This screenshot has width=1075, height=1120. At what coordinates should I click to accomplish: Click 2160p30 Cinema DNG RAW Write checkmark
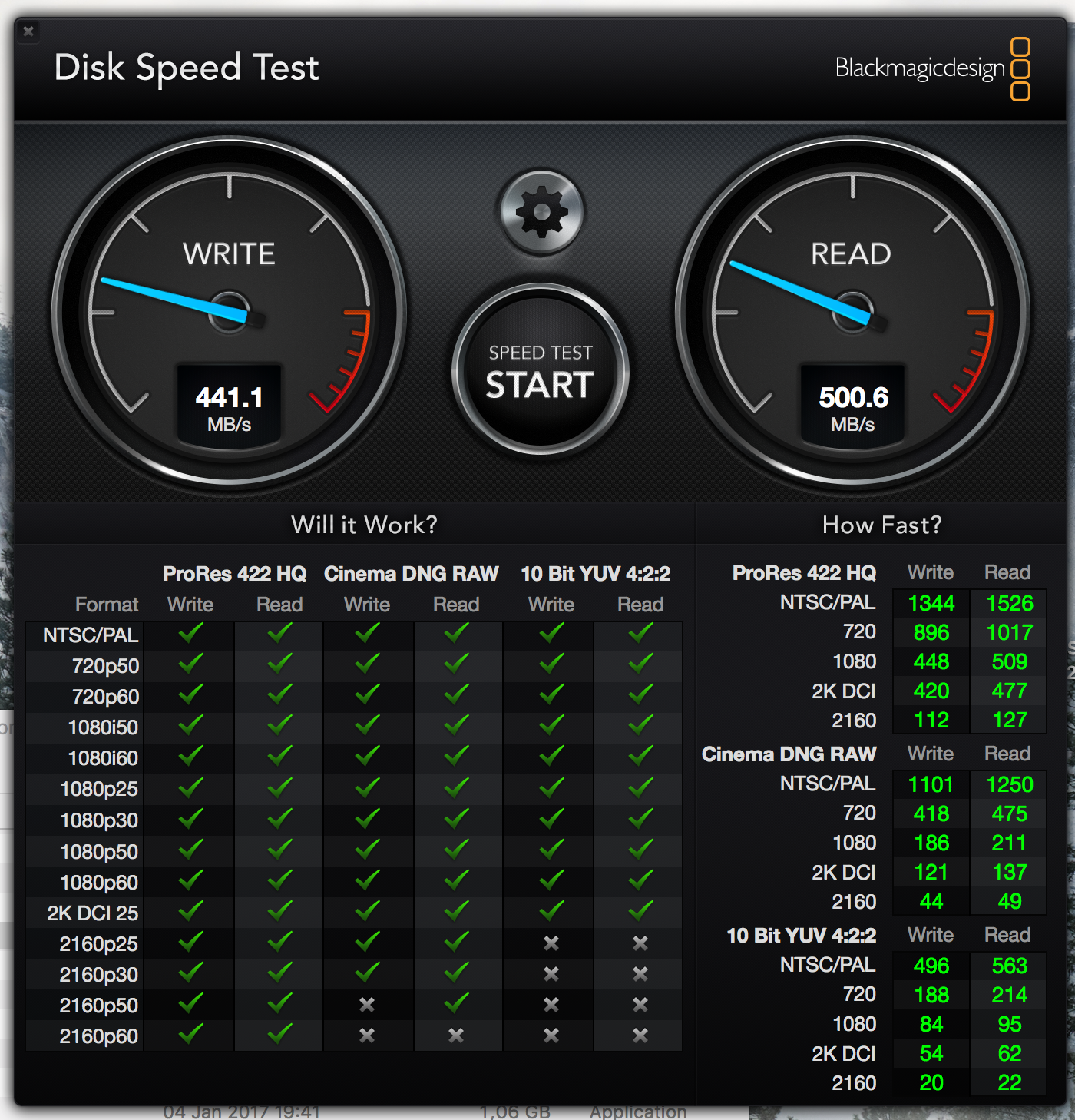coord(367,973)
